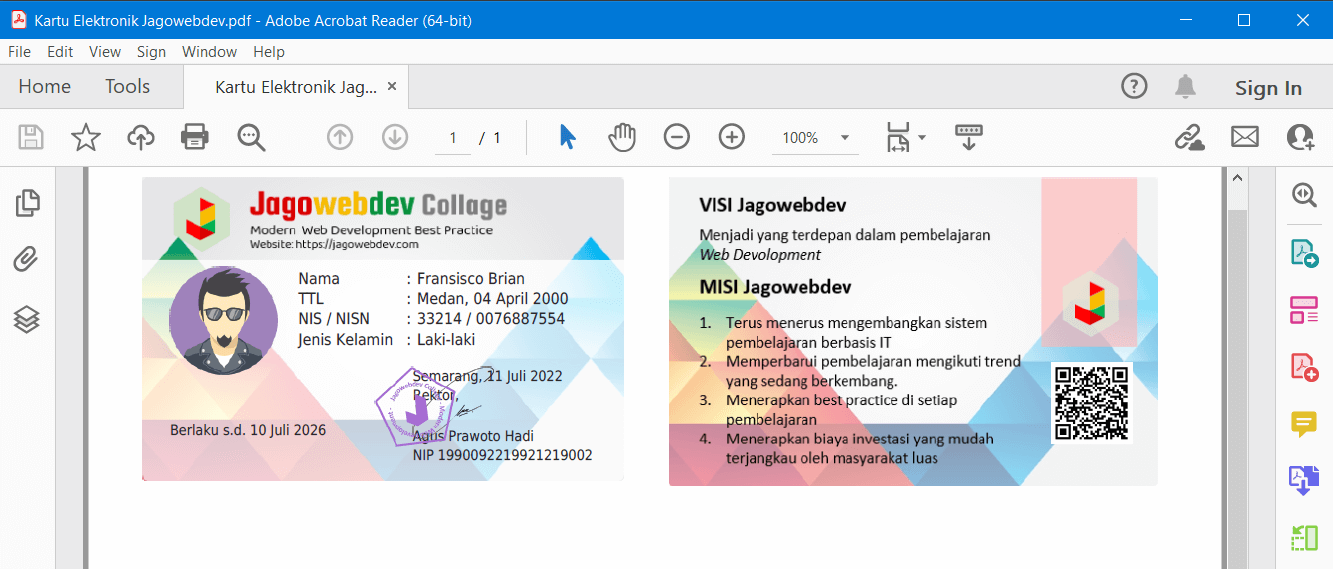This screenshot has height=569, width=1333.
Task: Click the read mode keyboard icon
Action: 969,137
